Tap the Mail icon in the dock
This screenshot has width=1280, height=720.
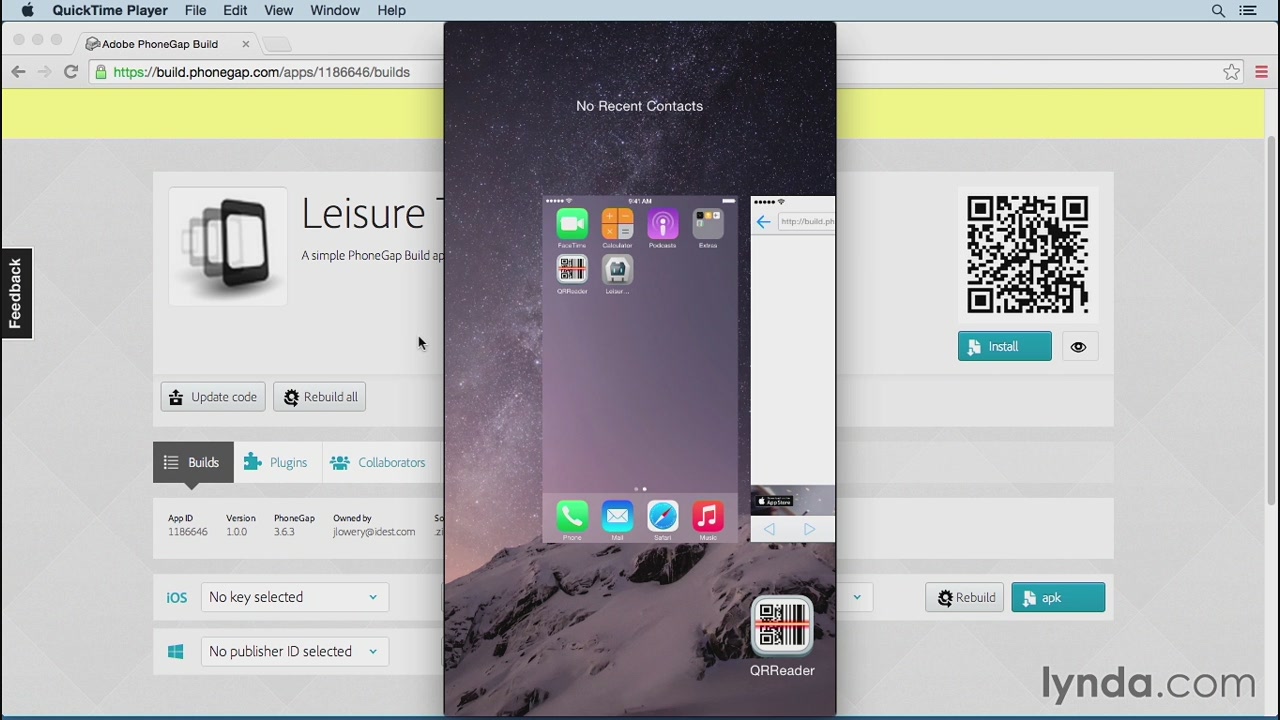(x=617, y=516)
